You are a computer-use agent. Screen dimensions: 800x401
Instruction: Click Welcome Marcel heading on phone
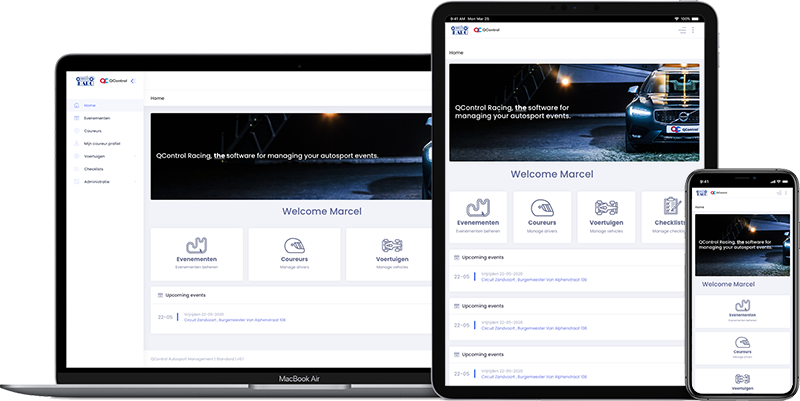pos(728,284)
